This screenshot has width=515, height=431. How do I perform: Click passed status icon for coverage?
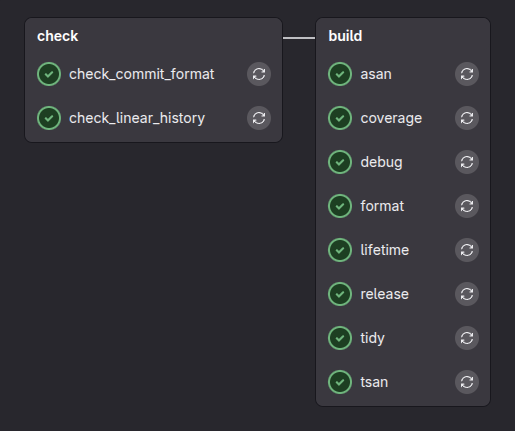(x=340, y=118)
